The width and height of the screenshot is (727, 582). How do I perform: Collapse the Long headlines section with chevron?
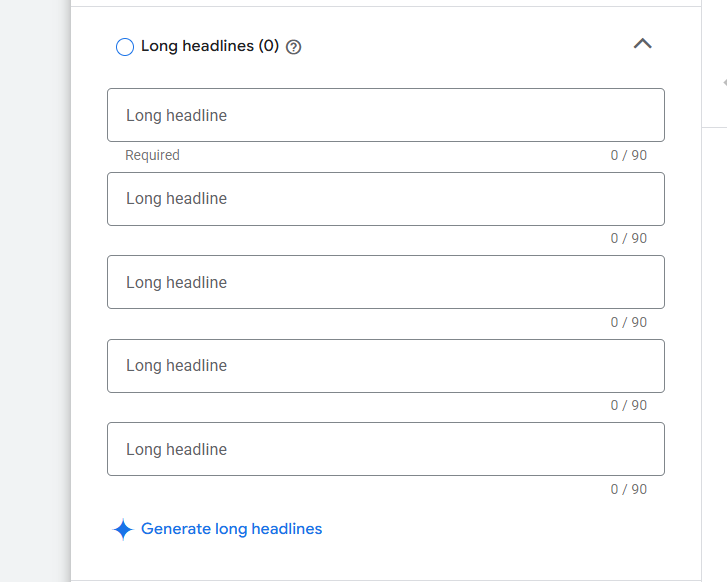click(642, 44)
